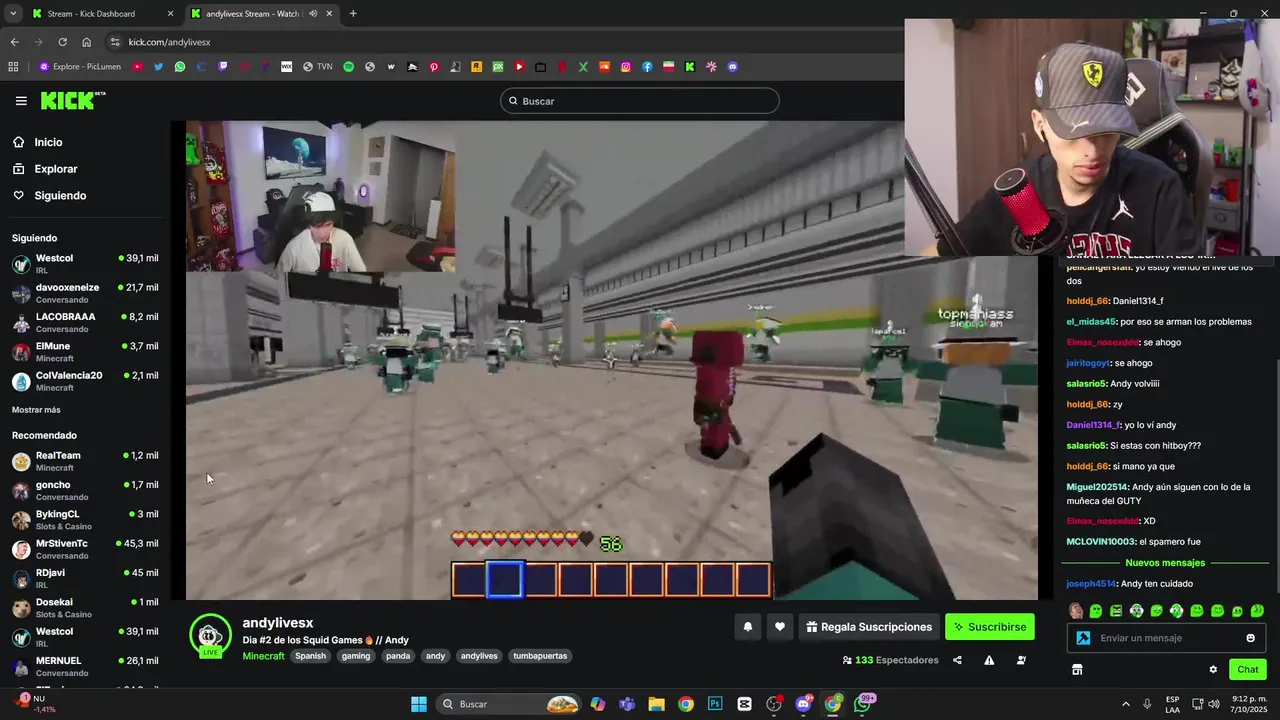
Task: Open a new browser tab
Action: tap(353, 14)
